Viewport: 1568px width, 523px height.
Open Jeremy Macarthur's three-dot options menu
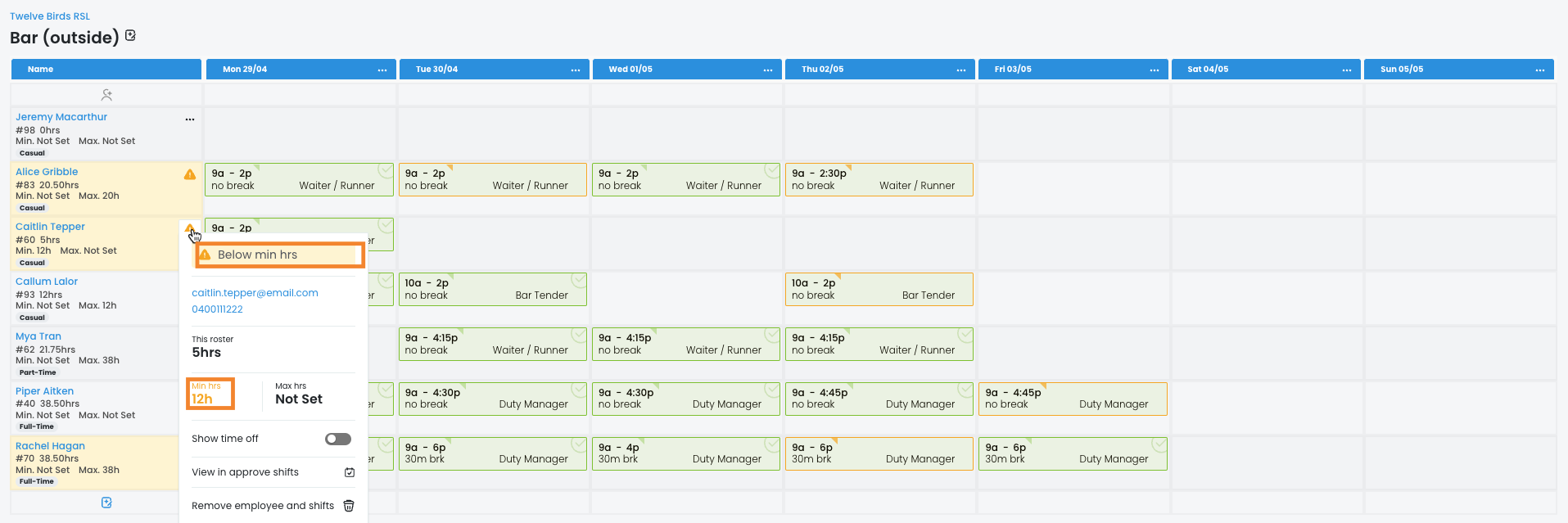click(190, 119)
